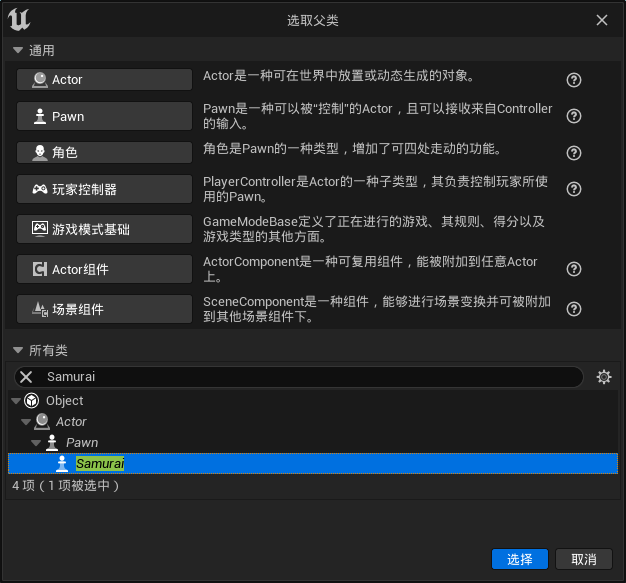Click the '4 项（1 项被选中）' status text
Image resolution: width=626 pixels, height=583 pixels.
66,486
